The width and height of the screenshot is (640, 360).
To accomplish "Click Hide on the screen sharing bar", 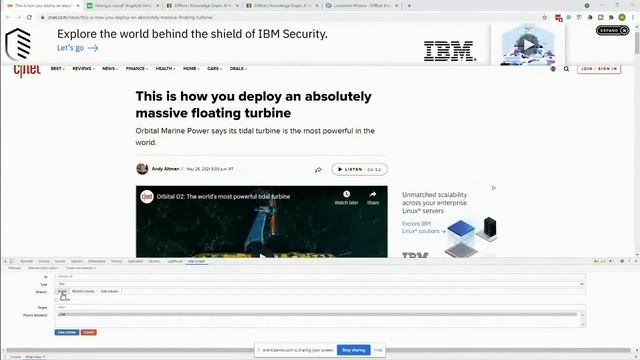I will [x=378, y=350].
